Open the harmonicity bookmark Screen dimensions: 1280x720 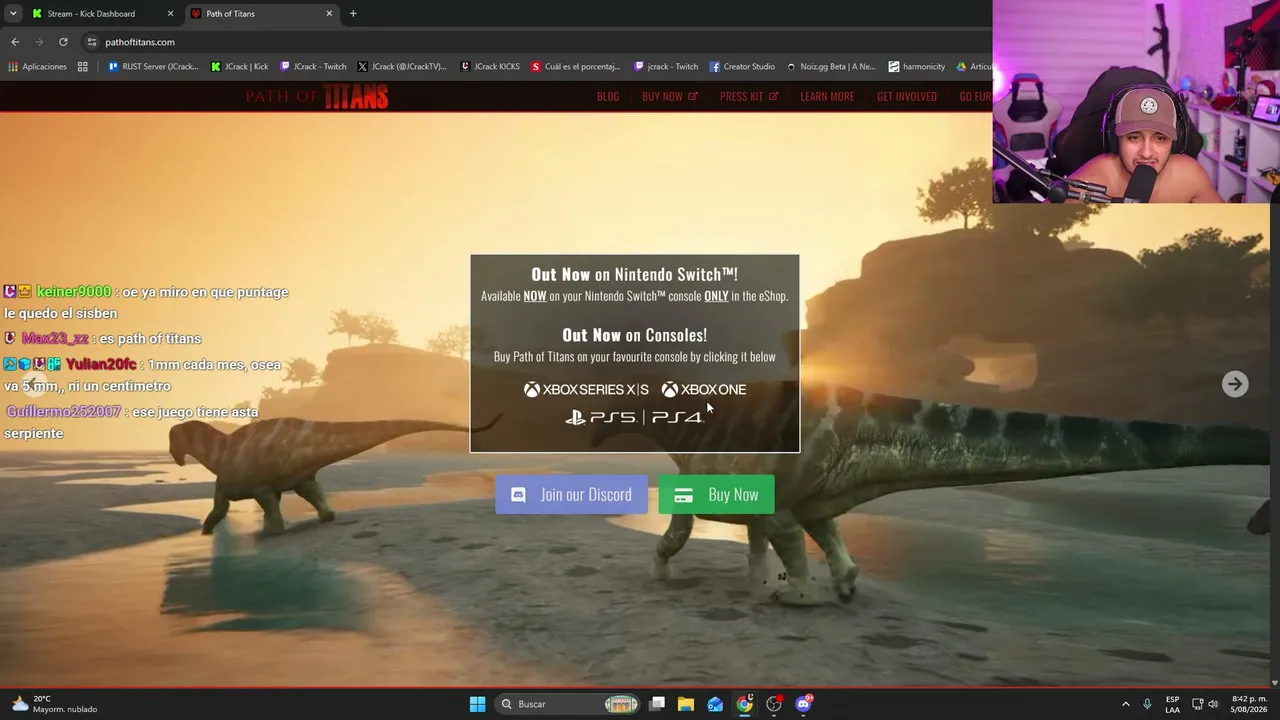[917, 67]
